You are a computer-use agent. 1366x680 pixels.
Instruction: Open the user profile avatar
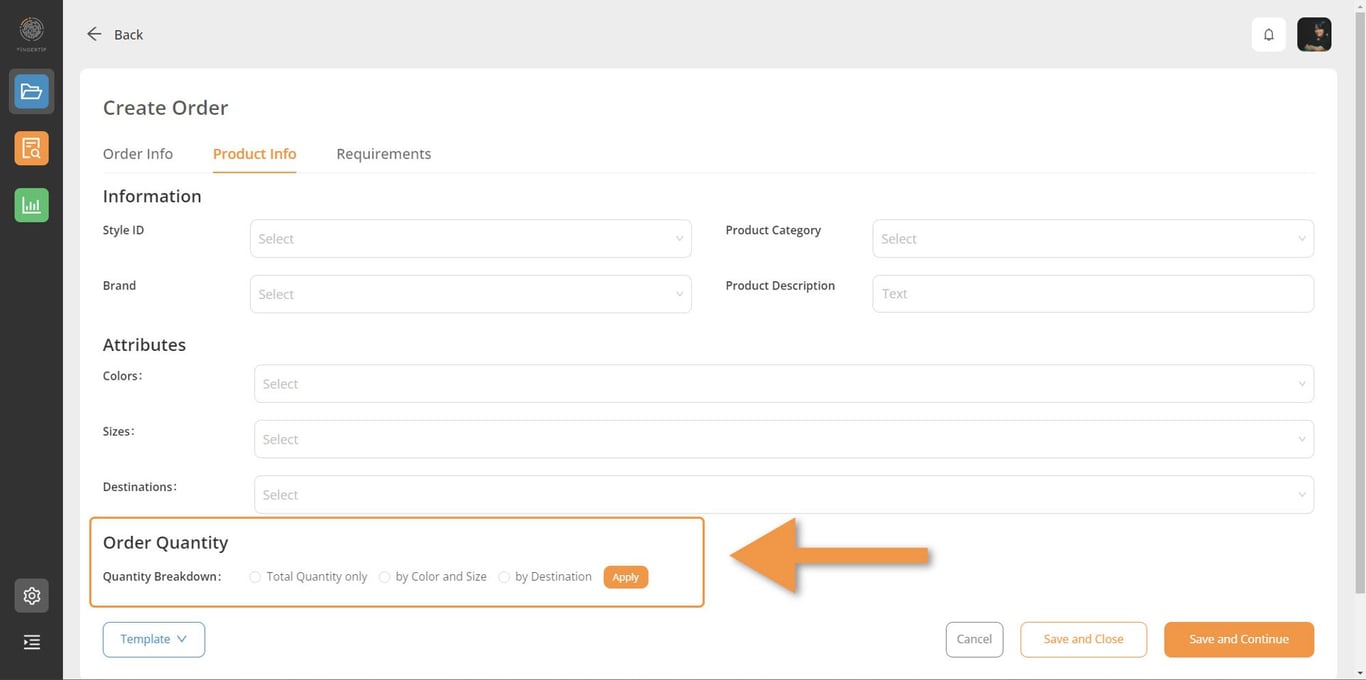1314,35
